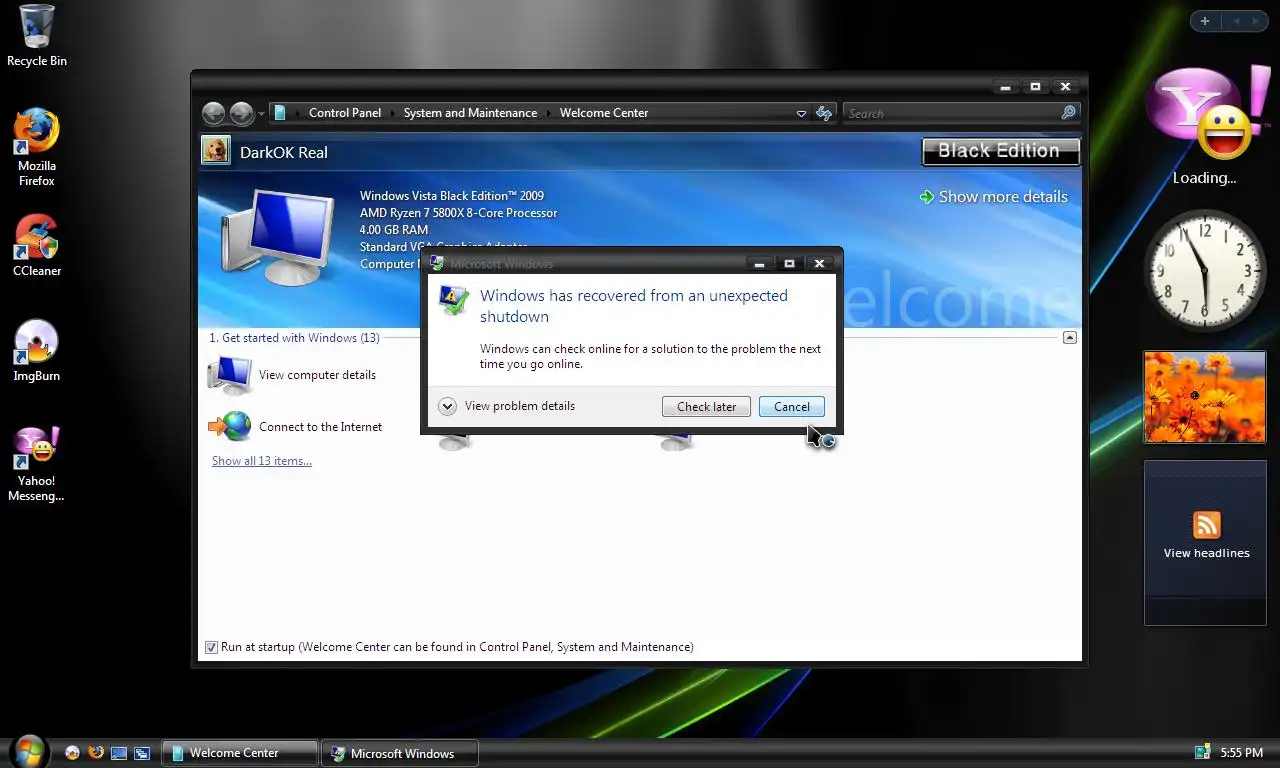1280x768 pixels.
Task: Open the media player quick launch icon
Action: pyautogui.click(x=72, y=753)
